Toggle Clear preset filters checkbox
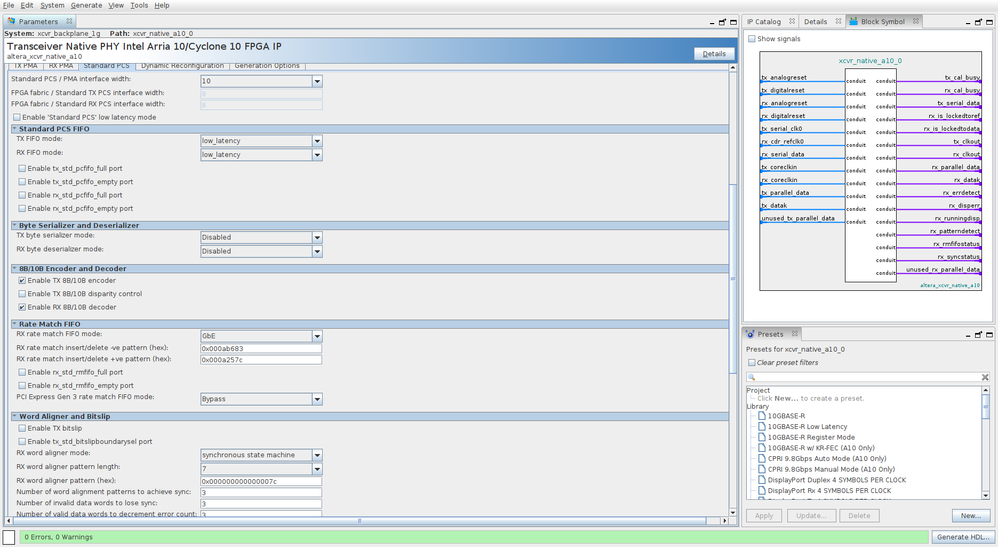 752,363
